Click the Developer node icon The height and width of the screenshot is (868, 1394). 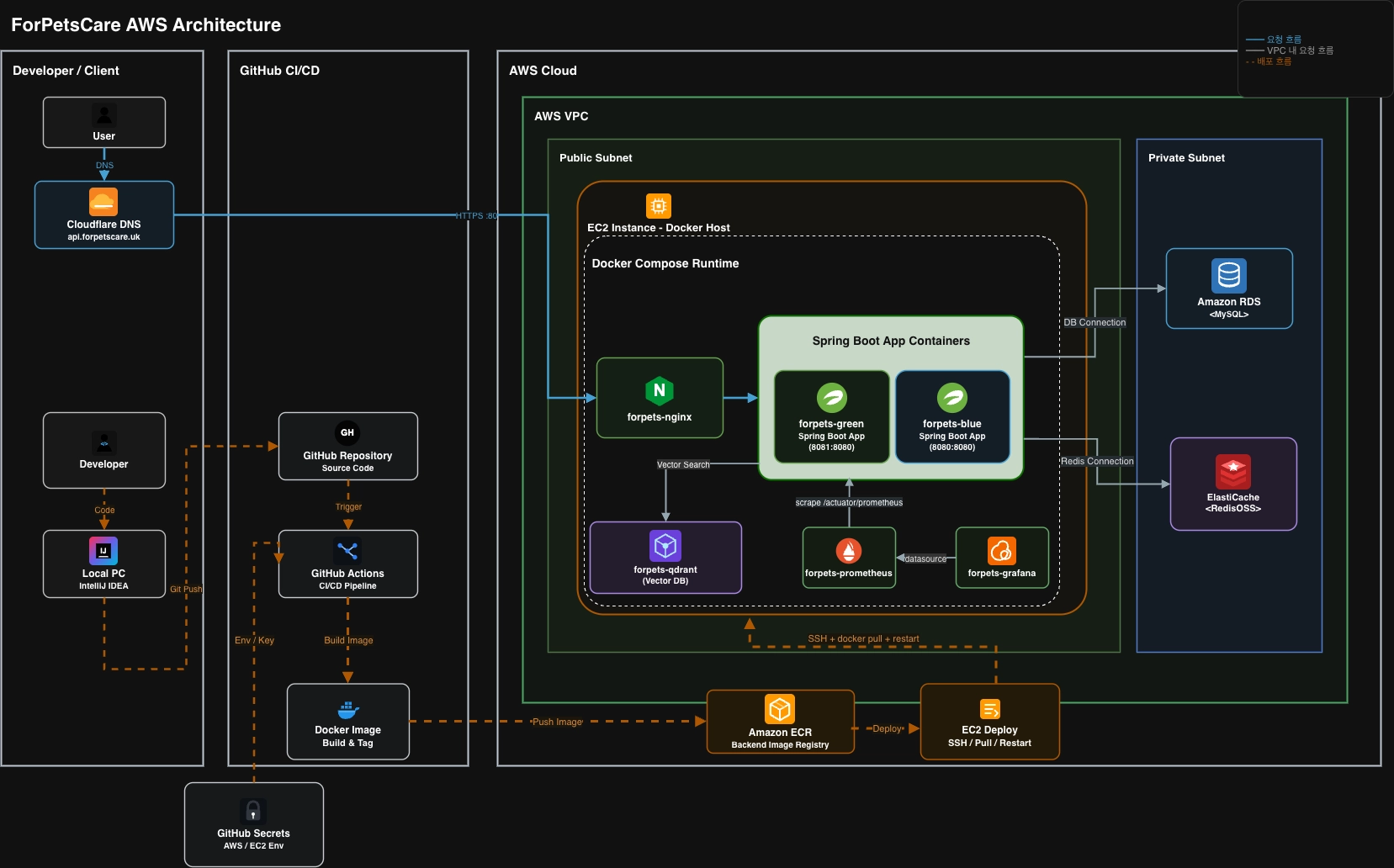104,442
